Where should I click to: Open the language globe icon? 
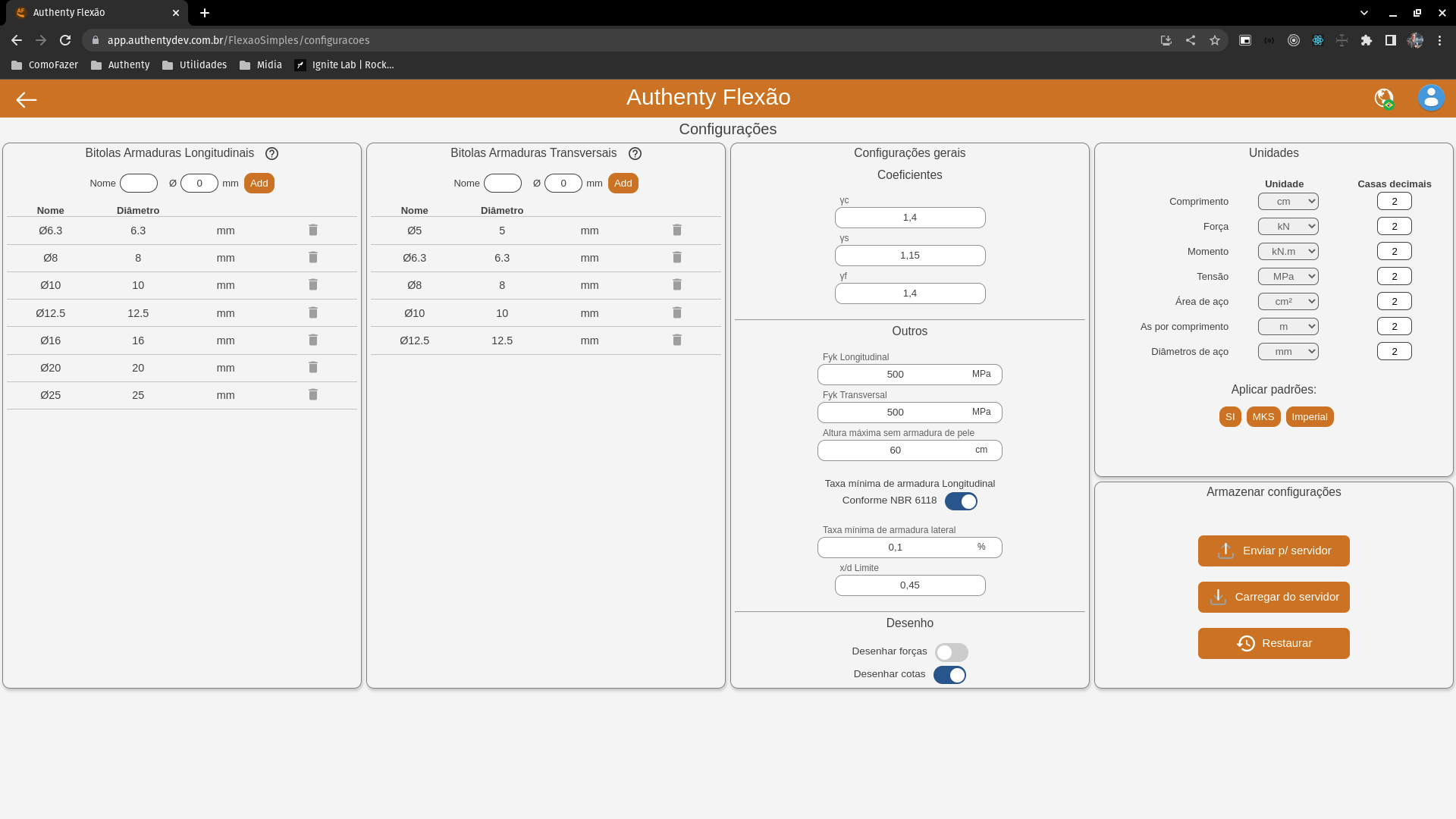click(x=1384, y=98)
